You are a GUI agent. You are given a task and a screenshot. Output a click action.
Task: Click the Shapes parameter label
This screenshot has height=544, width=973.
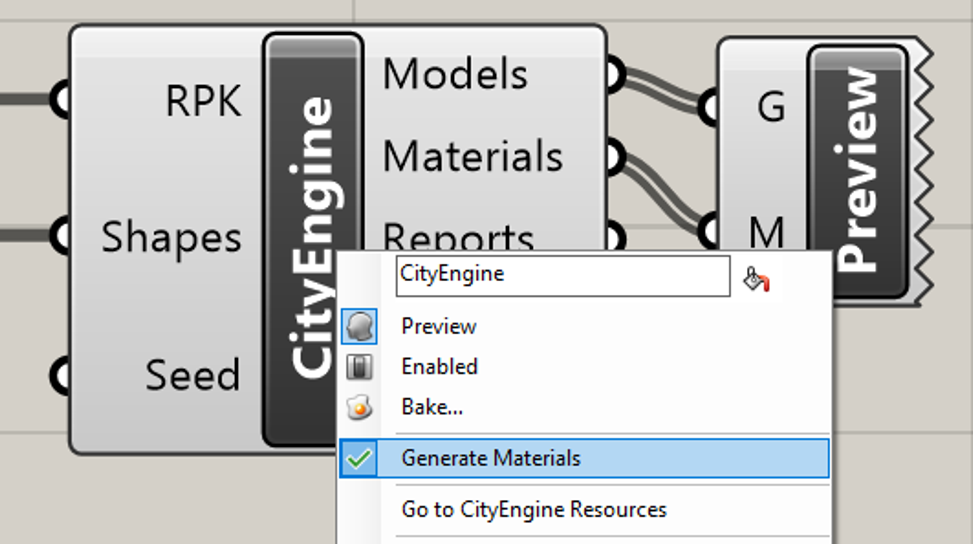coord(171,238)
